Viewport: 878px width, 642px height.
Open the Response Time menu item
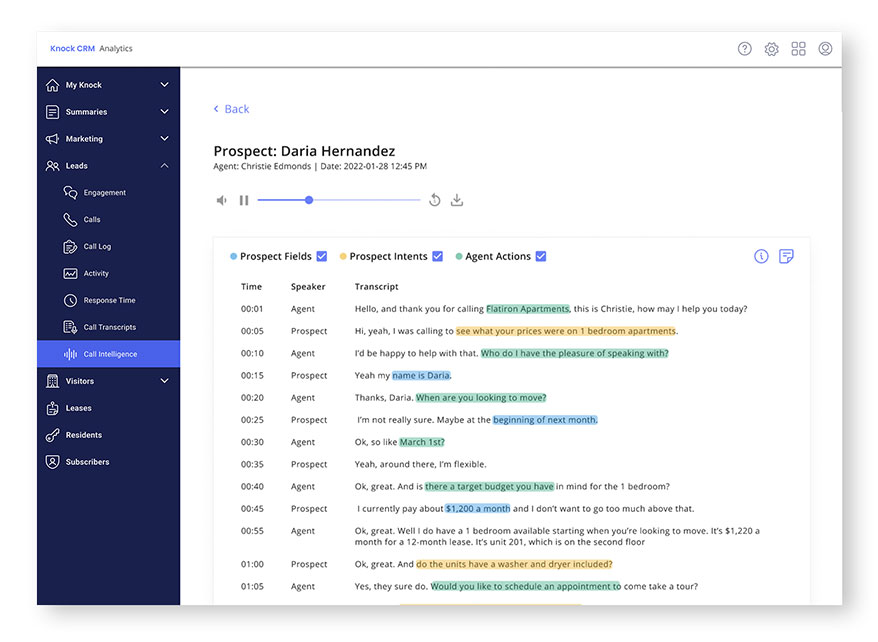coord(109,300)
